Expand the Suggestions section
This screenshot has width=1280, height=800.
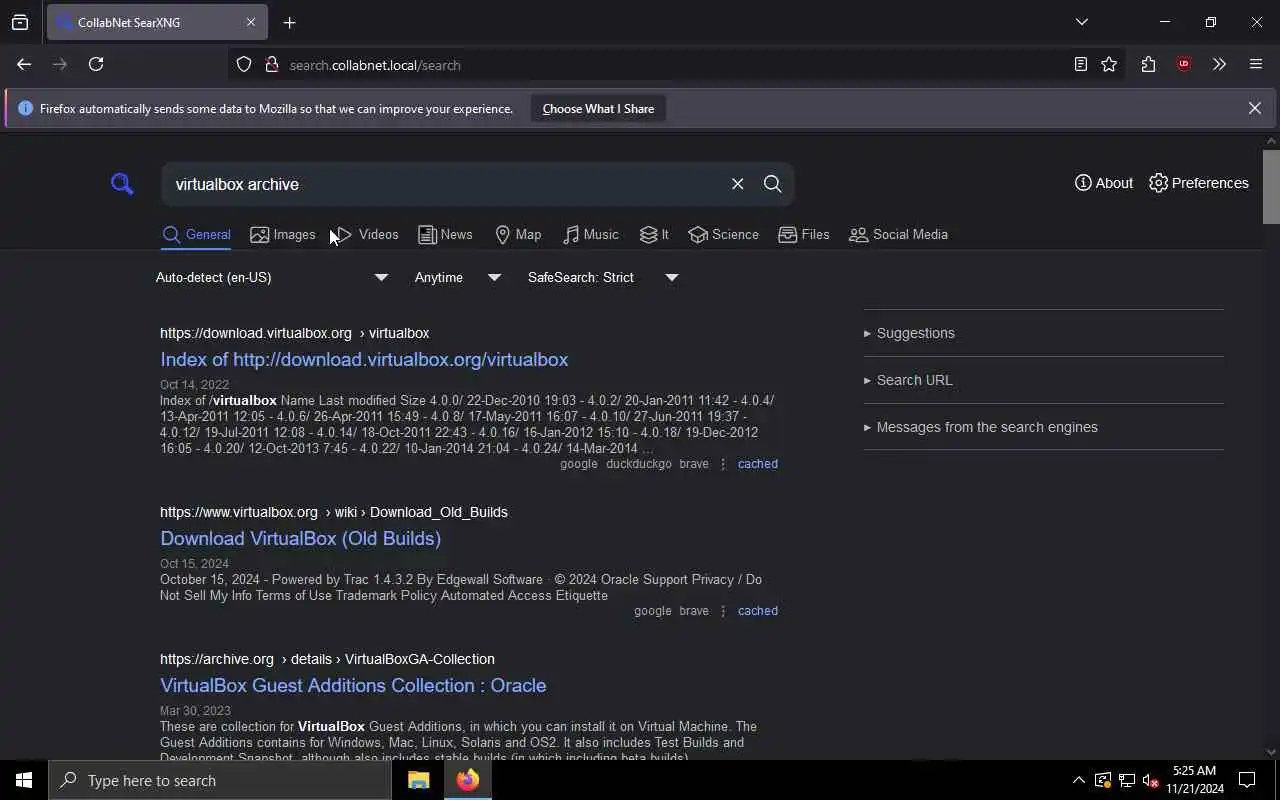(x=1043, y=333)
